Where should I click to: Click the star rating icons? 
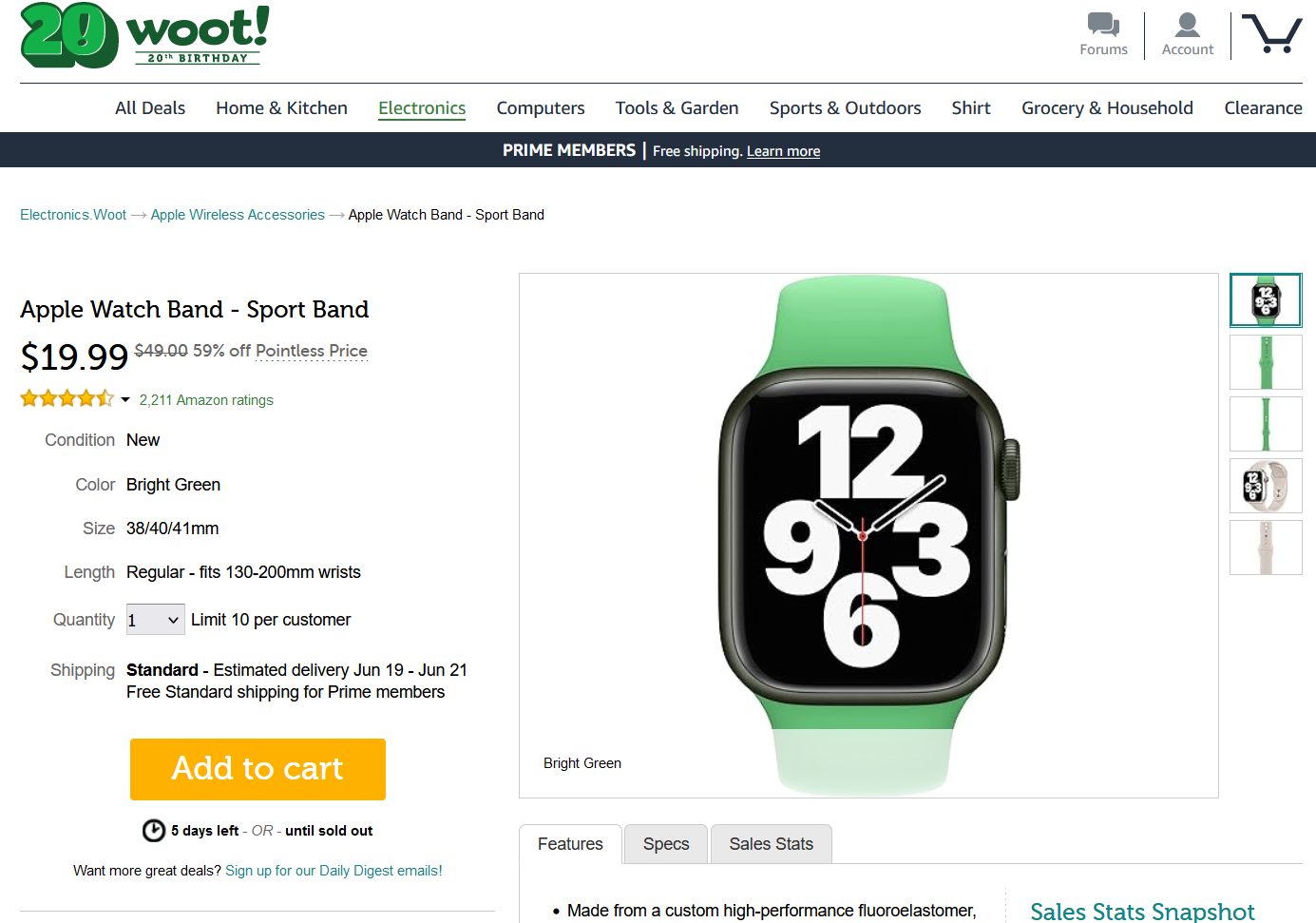[x=67, y=398]
